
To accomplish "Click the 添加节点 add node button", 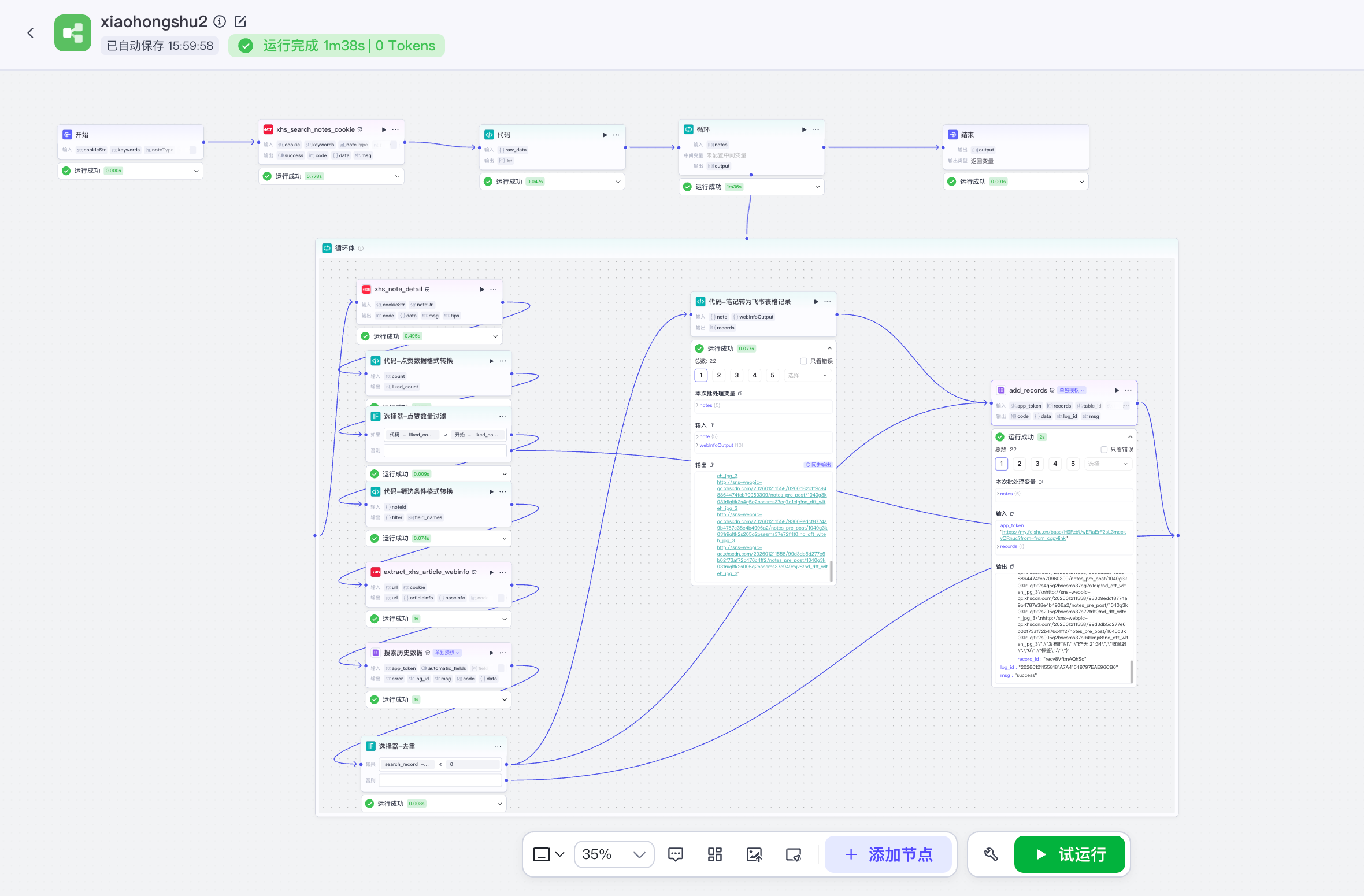I will click(x=888, y=854).
